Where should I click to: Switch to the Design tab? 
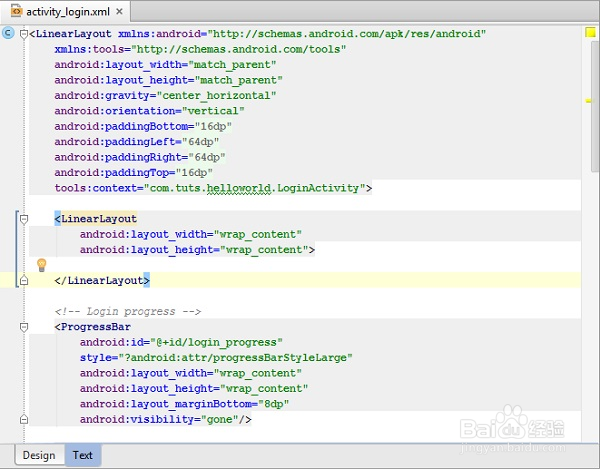coord(39,455)
